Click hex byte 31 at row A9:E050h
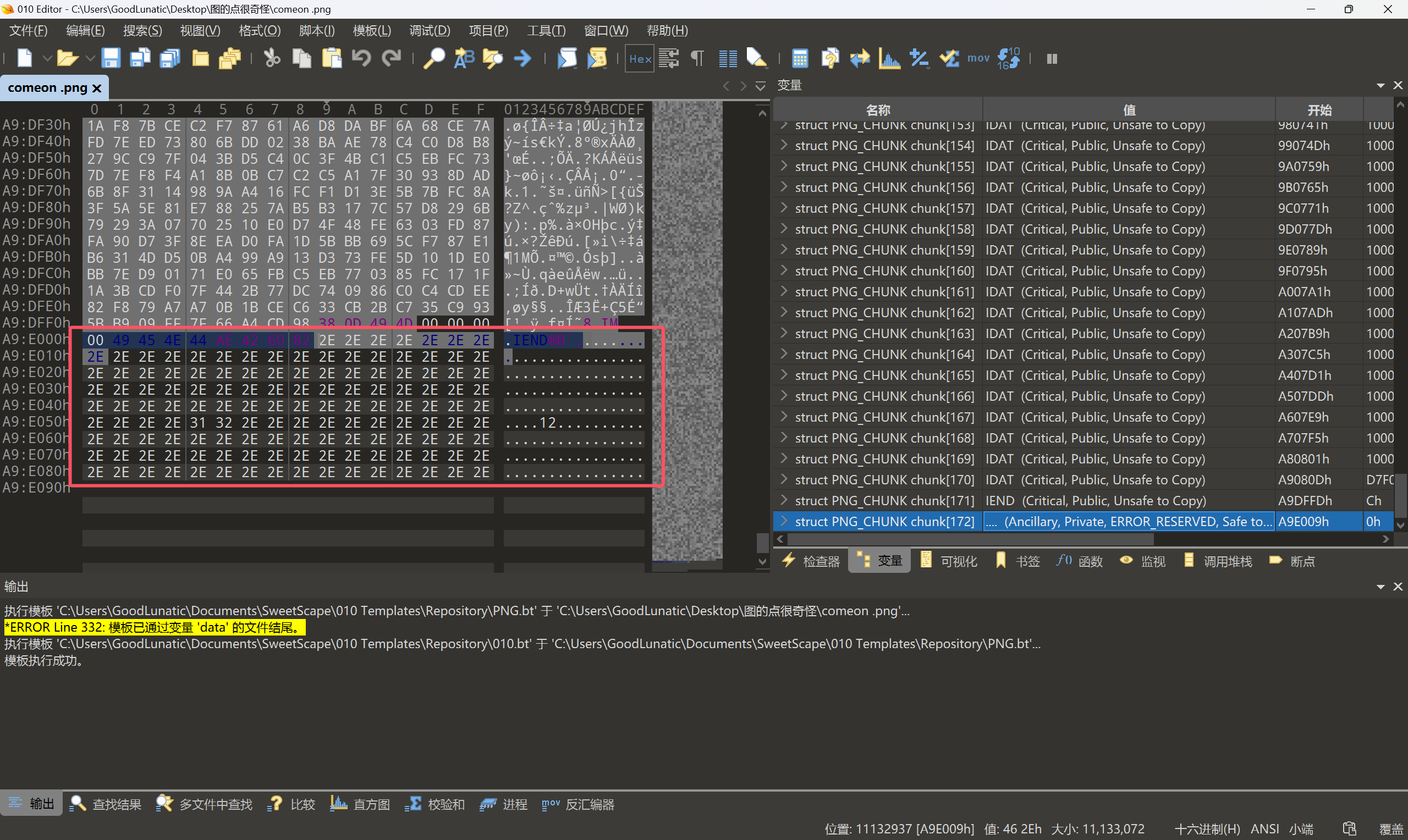 [x=198, y=423]
